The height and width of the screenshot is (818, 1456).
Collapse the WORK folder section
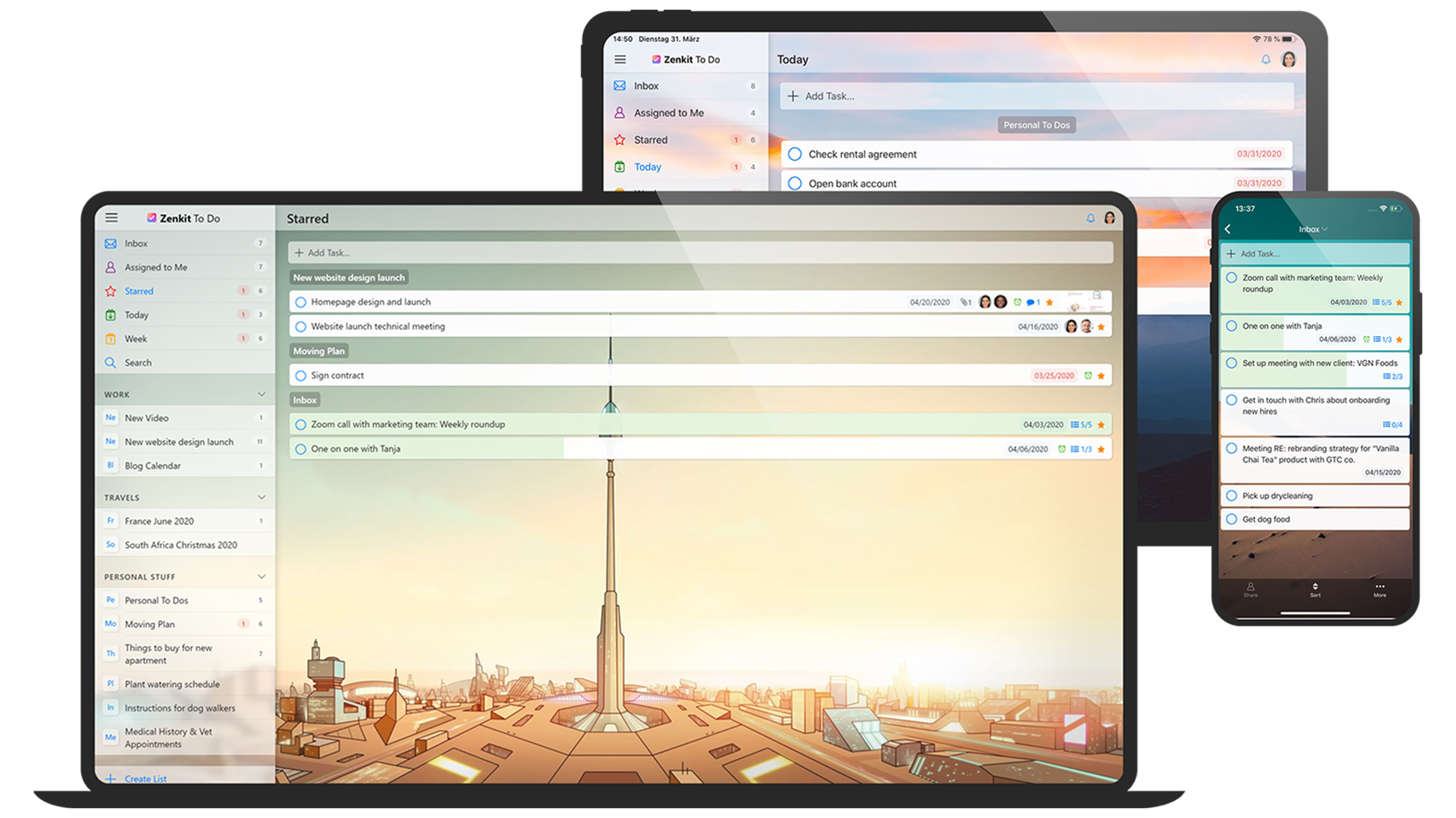tap(262, 394)
